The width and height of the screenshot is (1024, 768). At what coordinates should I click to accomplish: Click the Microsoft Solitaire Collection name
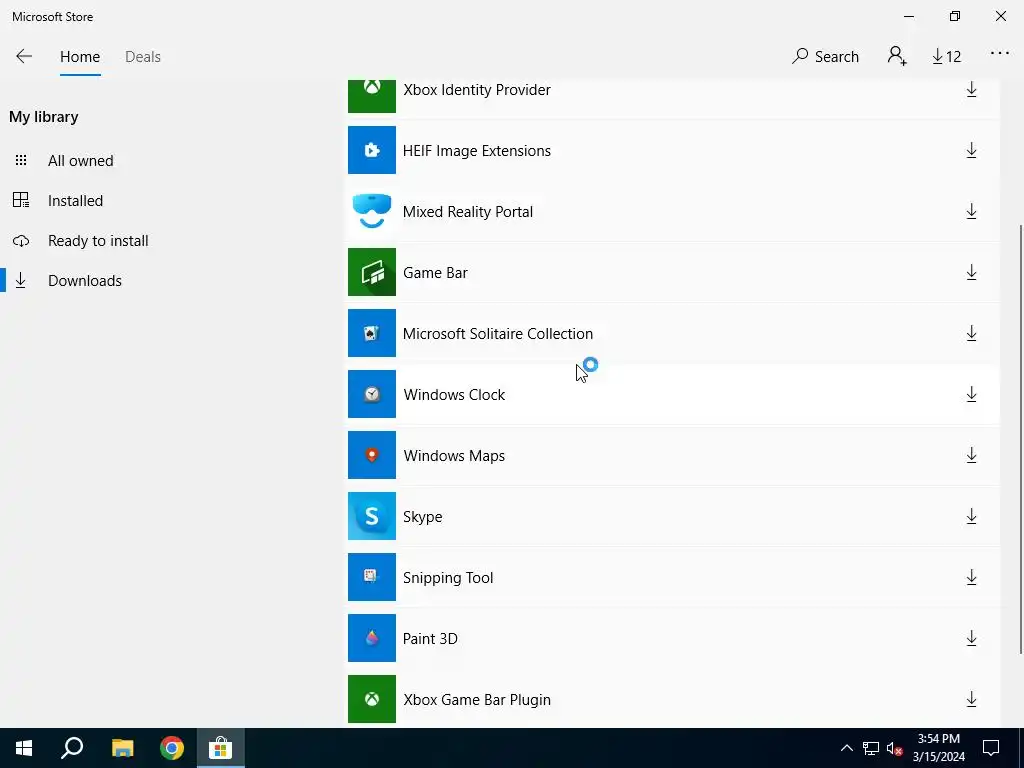coord(498,334)
